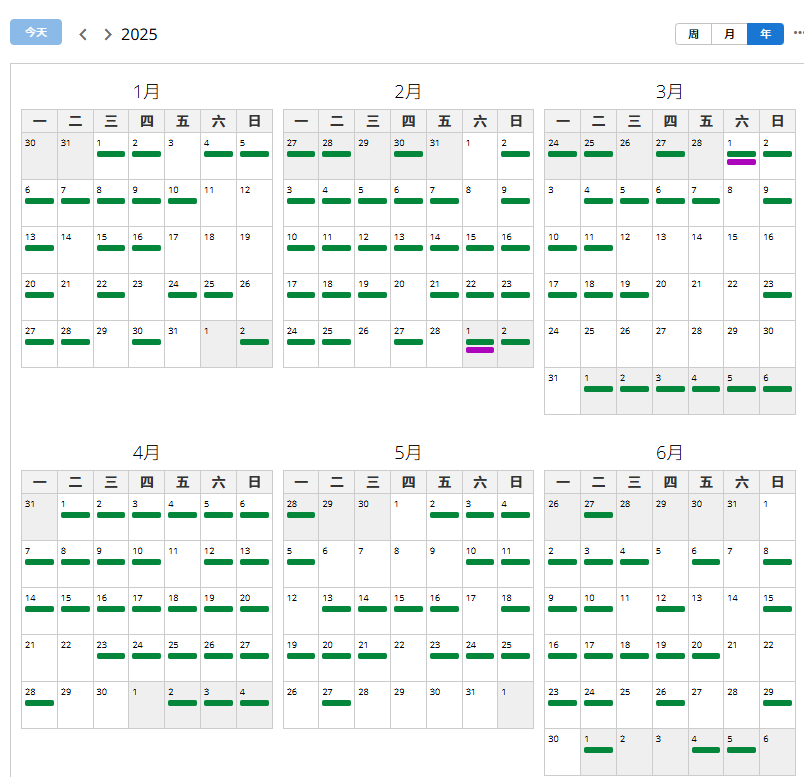
Task: Open the 6月 month title
Action: pyautogui.click(x=670, y=452)
